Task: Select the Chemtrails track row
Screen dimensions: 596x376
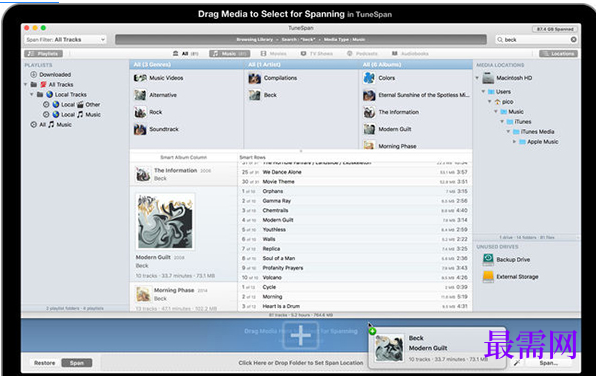Action: (x=355, y=210)
